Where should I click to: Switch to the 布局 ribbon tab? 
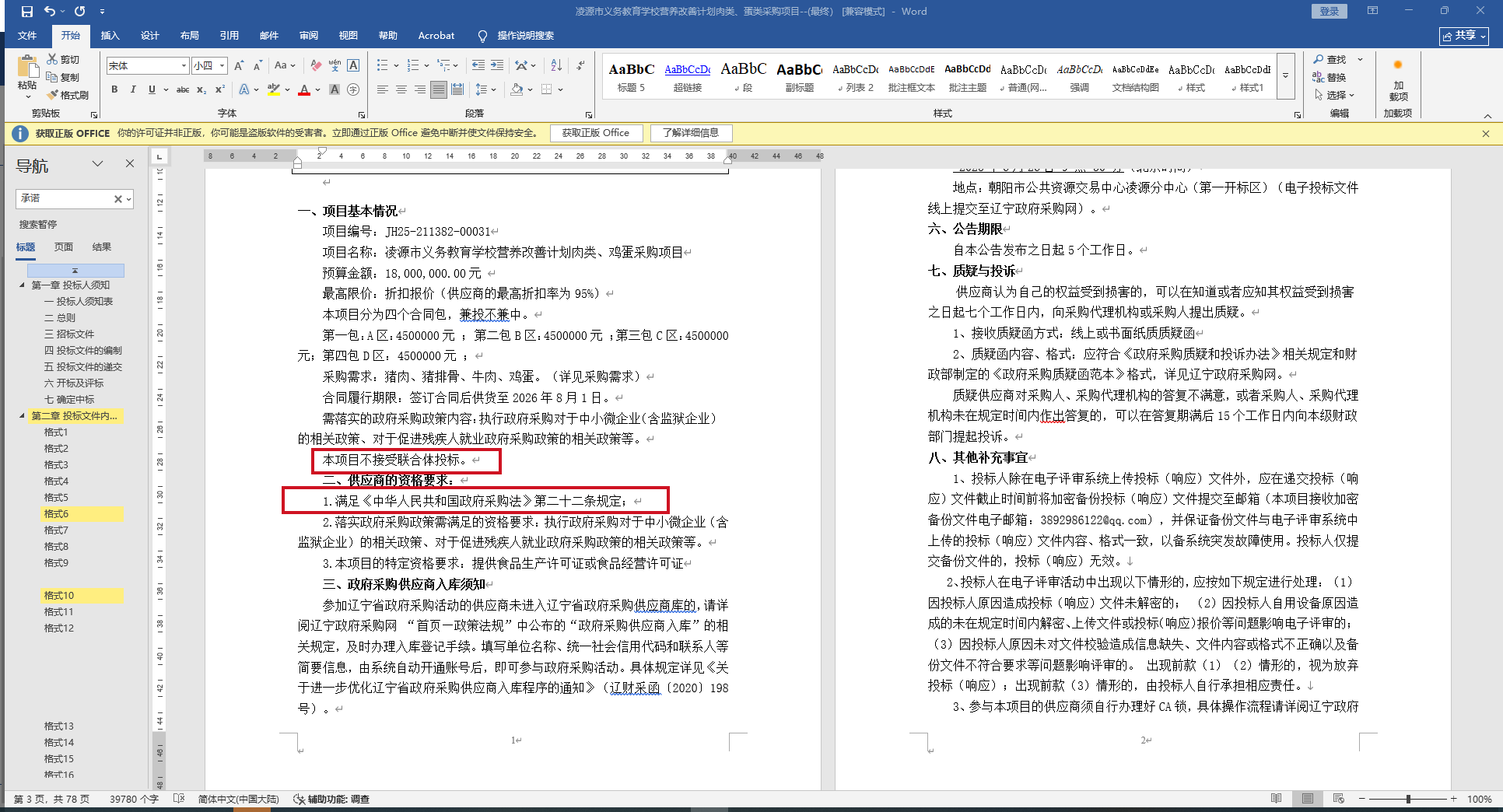190,36
